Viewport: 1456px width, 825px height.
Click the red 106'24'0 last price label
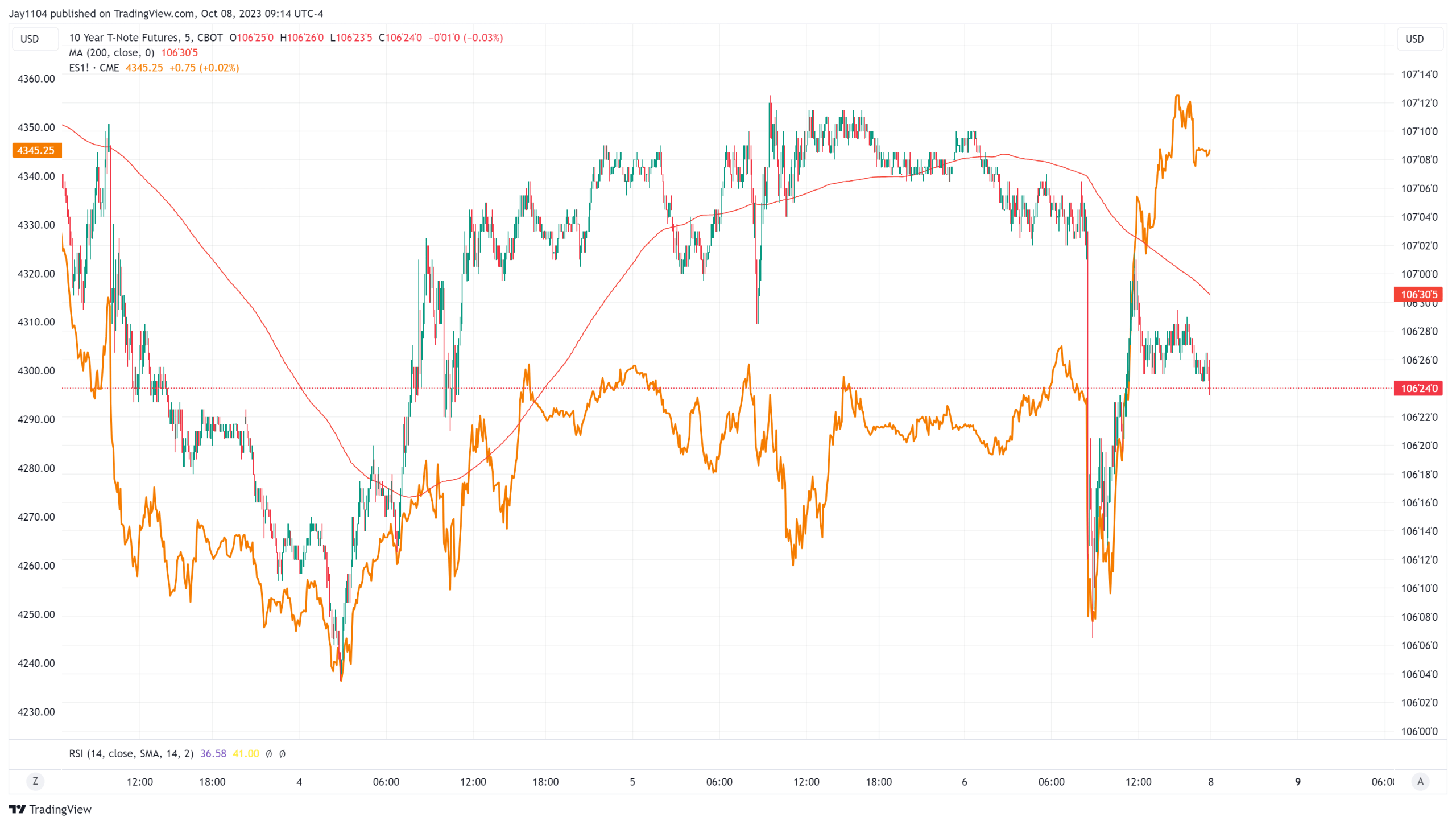coord(1418,388)
